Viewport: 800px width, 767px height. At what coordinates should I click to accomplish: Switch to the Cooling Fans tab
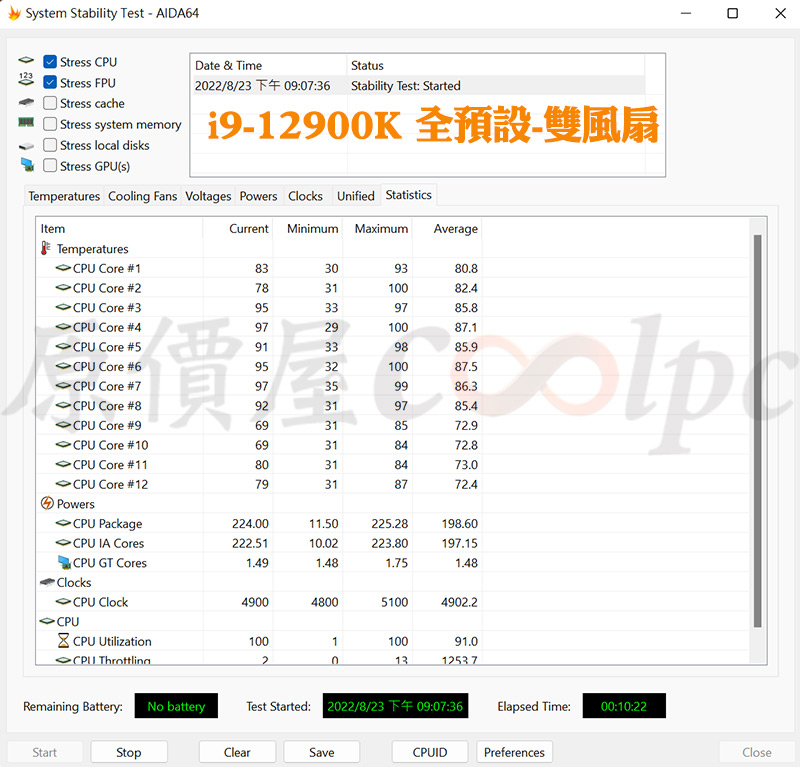(142, 196)
